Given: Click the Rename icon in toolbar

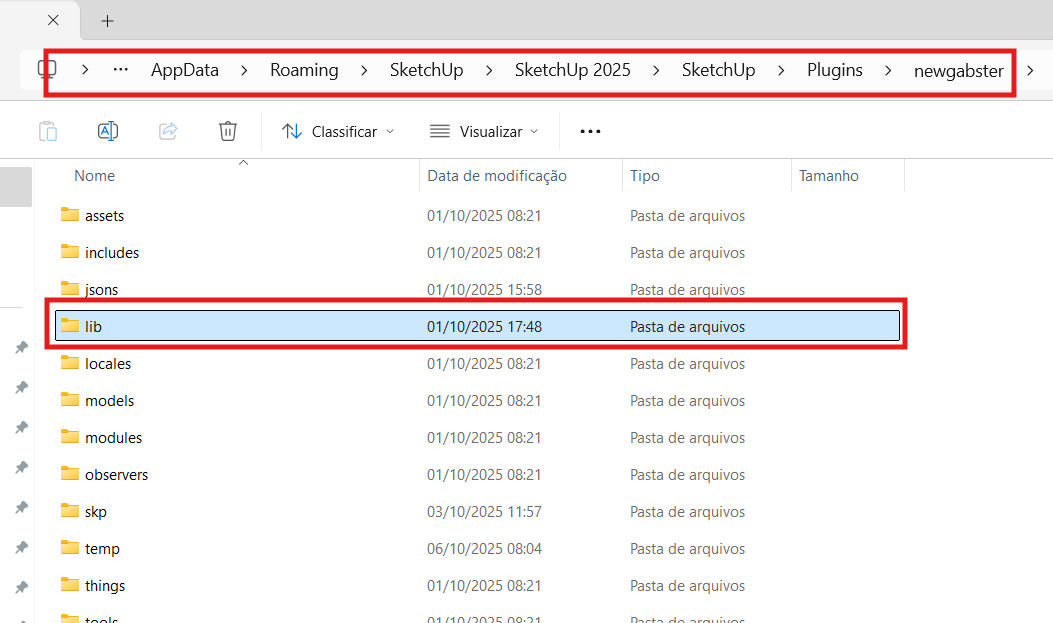Looking at the screenshot, I should (x=108, y=131).
